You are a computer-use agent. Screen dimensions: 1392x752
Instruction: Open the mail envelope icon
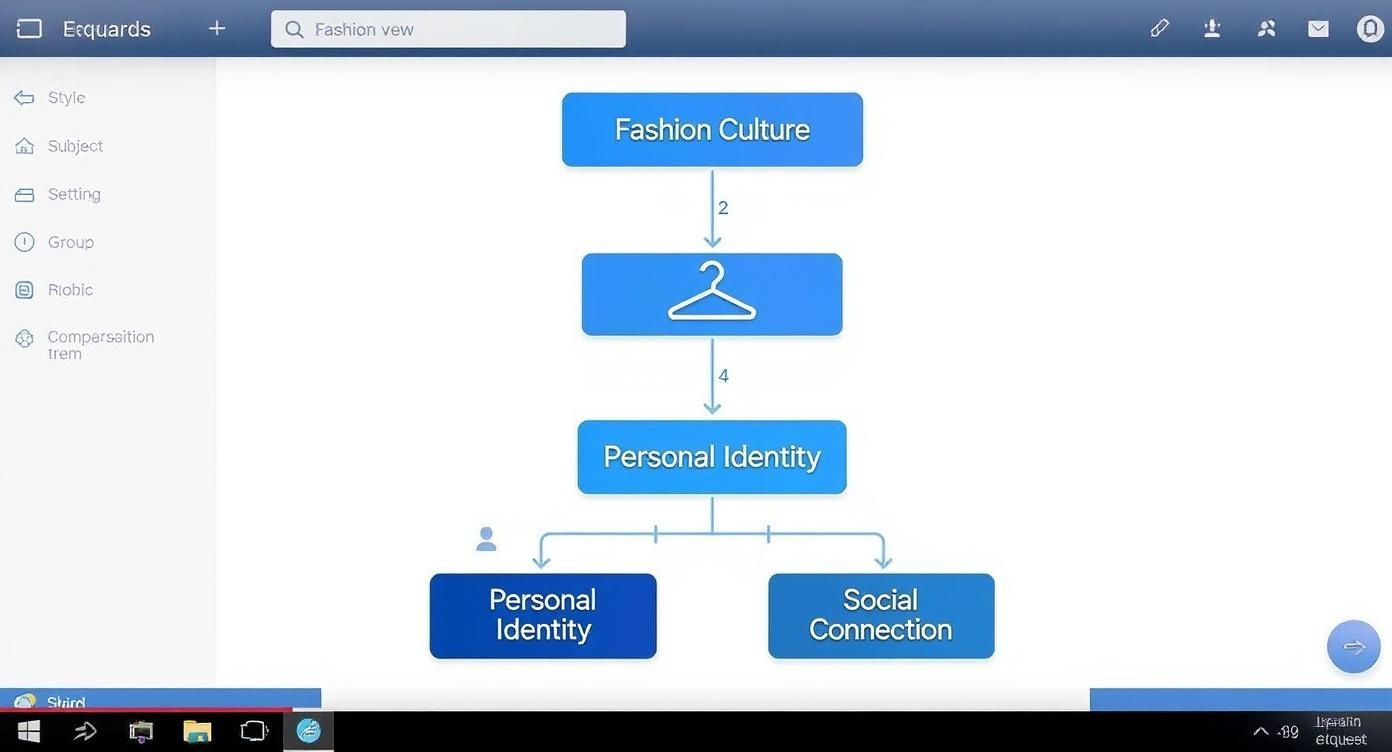pos(1317,28)
